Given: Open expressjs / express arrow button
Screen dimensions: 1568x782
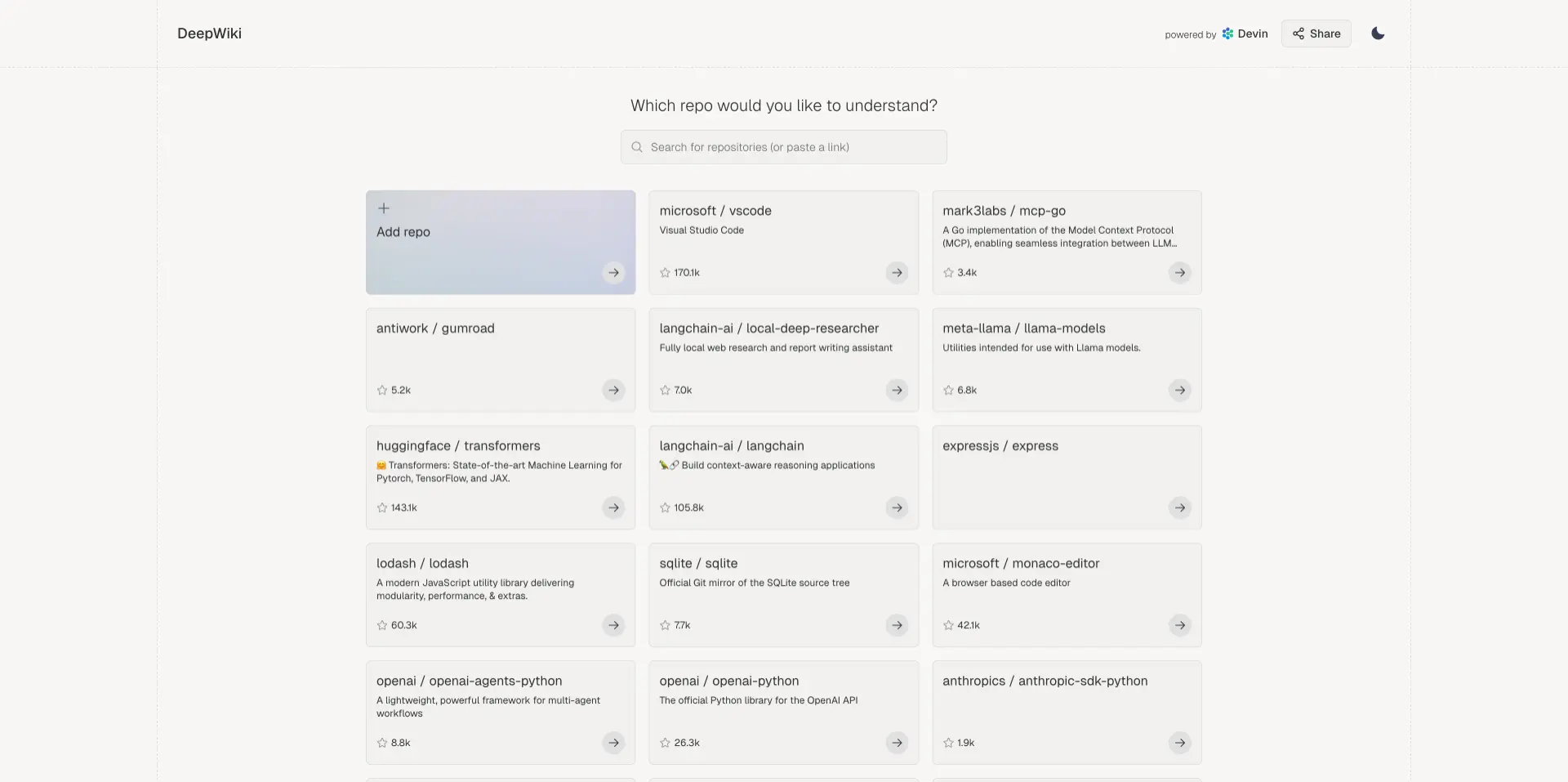Looking at the screenshot, I should pyautogui.click(x=1179, y=507).
